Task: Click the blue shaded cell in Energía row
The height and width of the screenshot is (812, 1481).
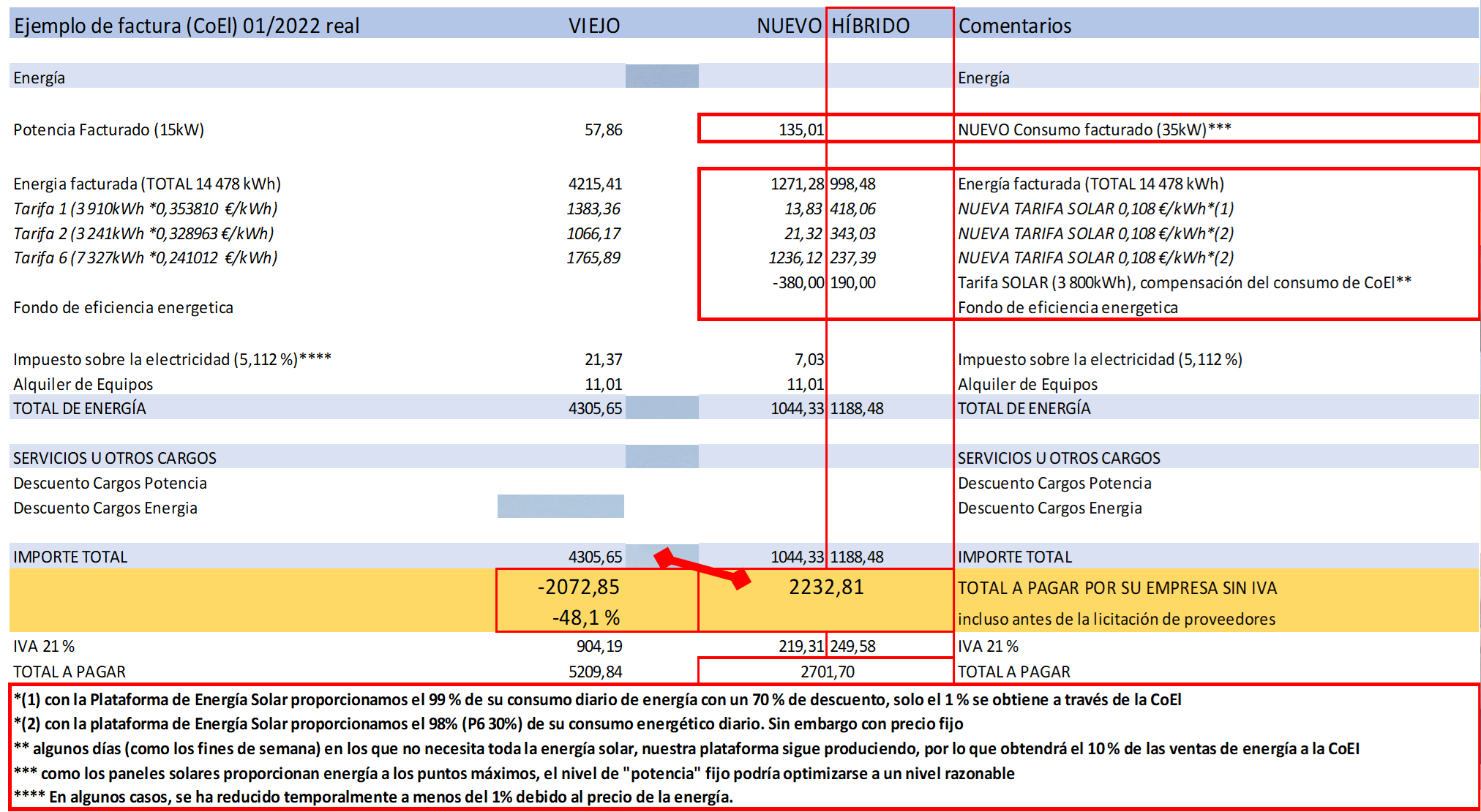Action: (x=661, y=76)
